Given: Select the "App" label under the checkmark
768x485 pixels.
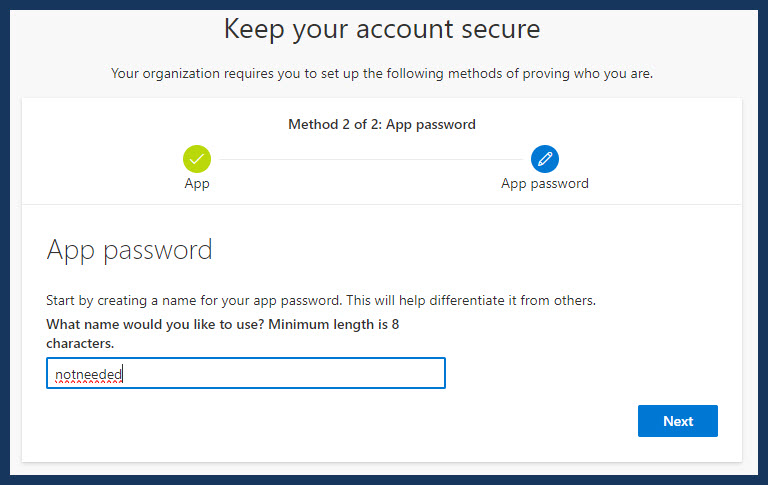Looking at the screenshot, I should point(197,184).
